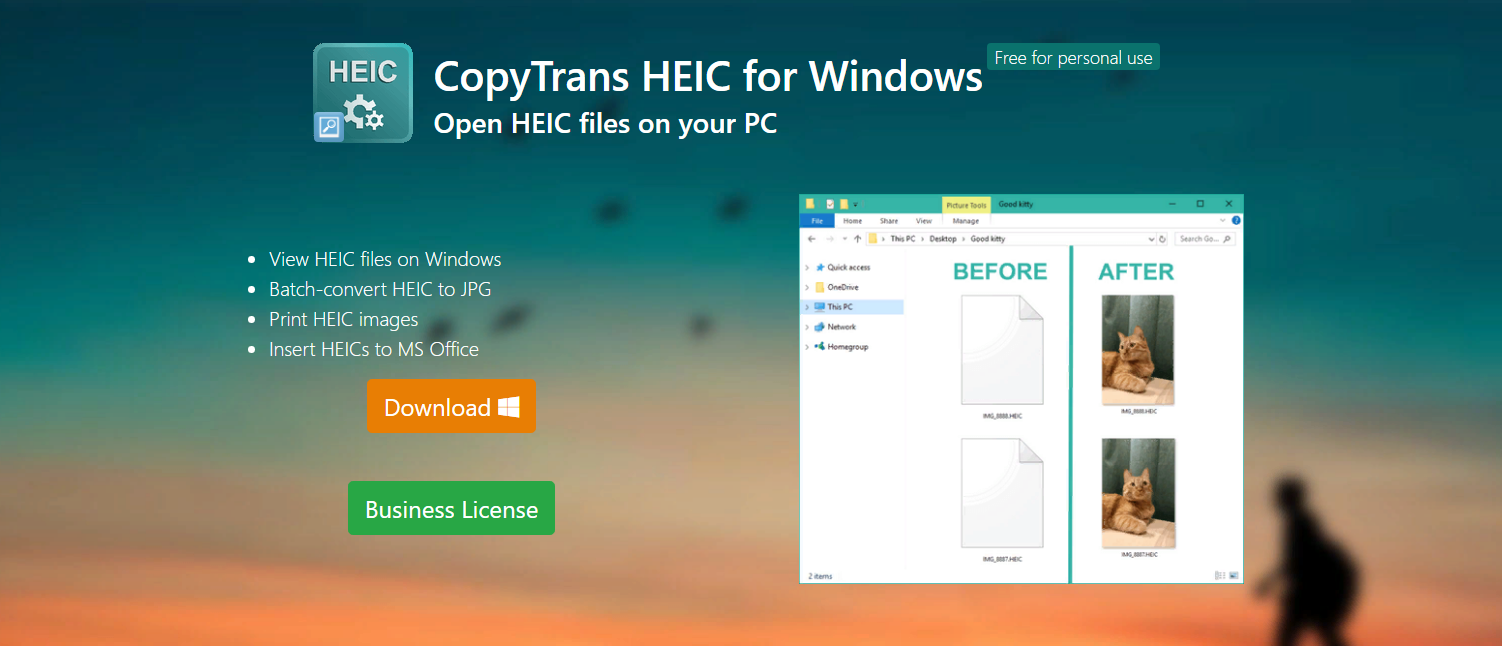Open the Manage ribbon tab
This screenshot has height=646, width=1502.
pyautogui.click(x=966, y=221)
